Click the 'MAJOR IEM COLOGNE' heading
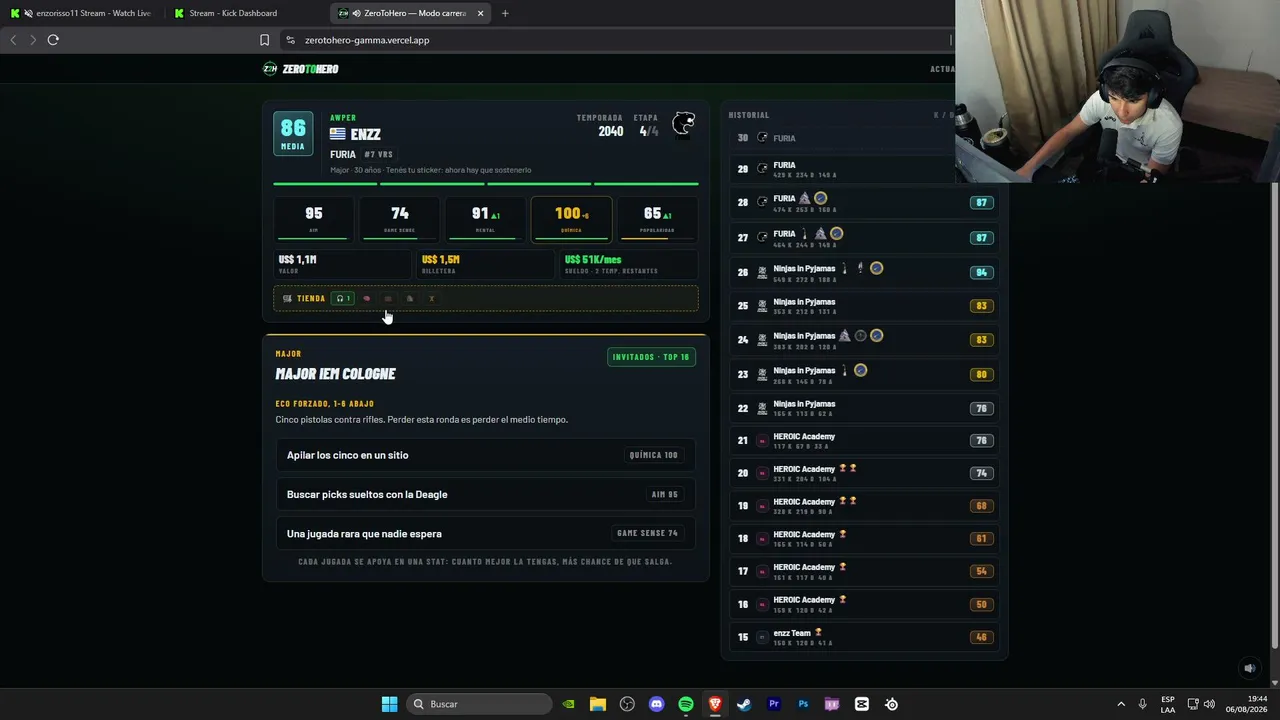 336,374
